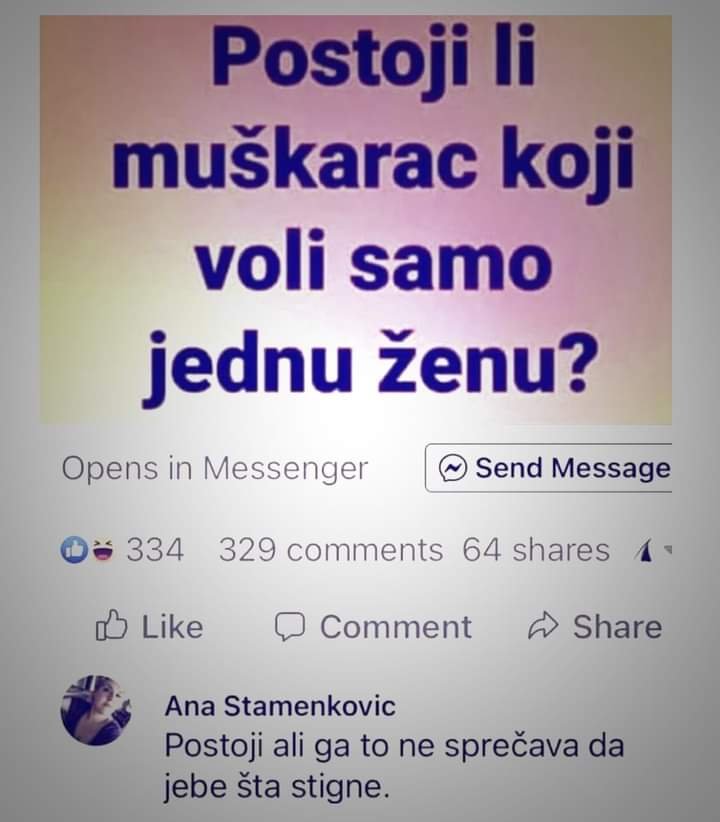Viewport: 720px width, 822px height.
Task: Toggle the Like text label
Action: coord(173,627)
